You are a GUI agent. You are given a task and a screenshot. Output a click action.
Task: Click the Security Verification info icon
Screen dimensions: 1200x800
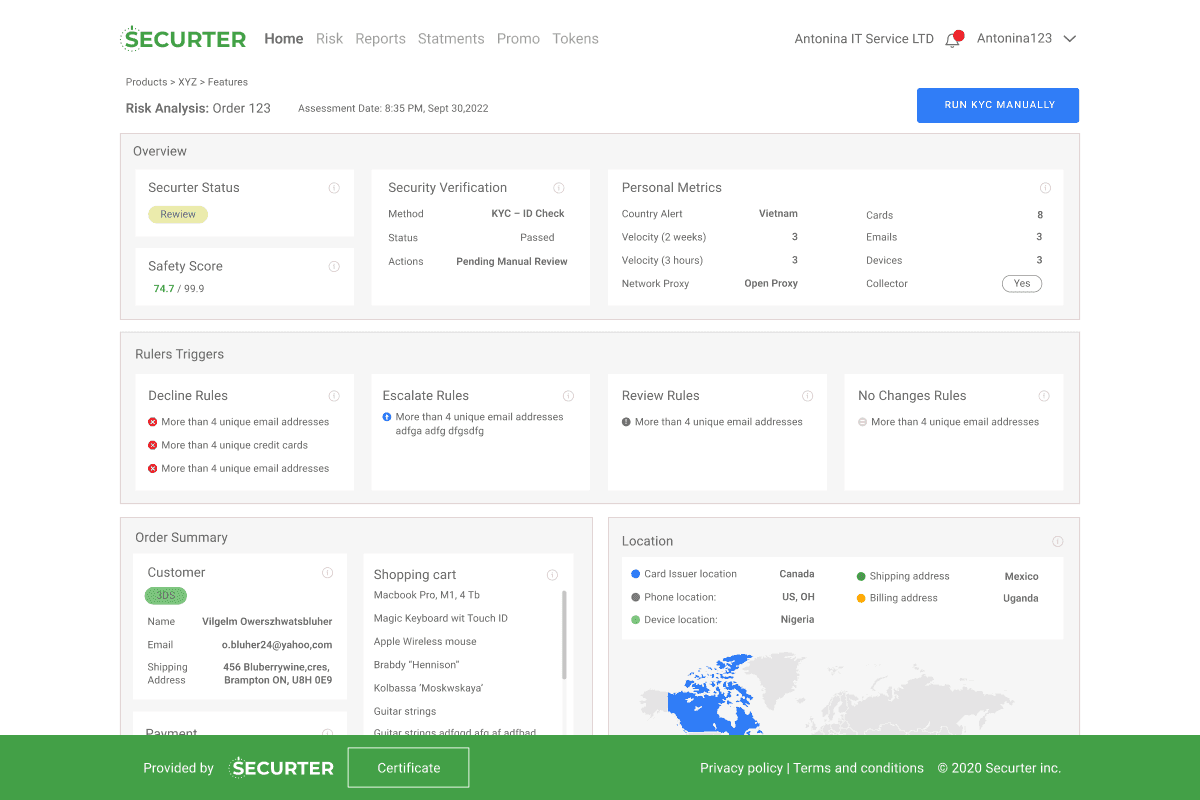click(x=559, y=188)
